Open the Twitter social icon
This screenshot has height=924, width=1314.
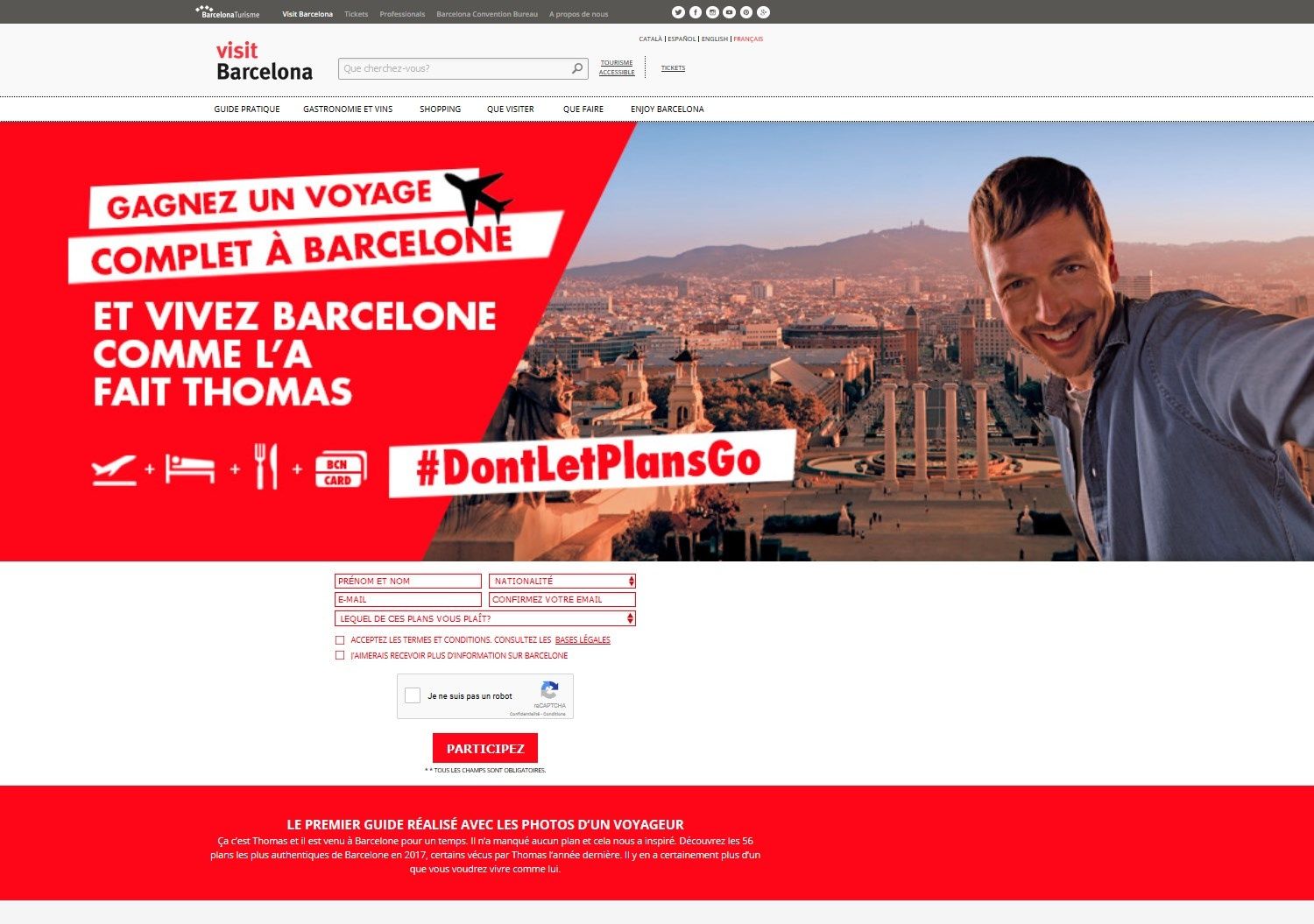(x=678, y=12)
